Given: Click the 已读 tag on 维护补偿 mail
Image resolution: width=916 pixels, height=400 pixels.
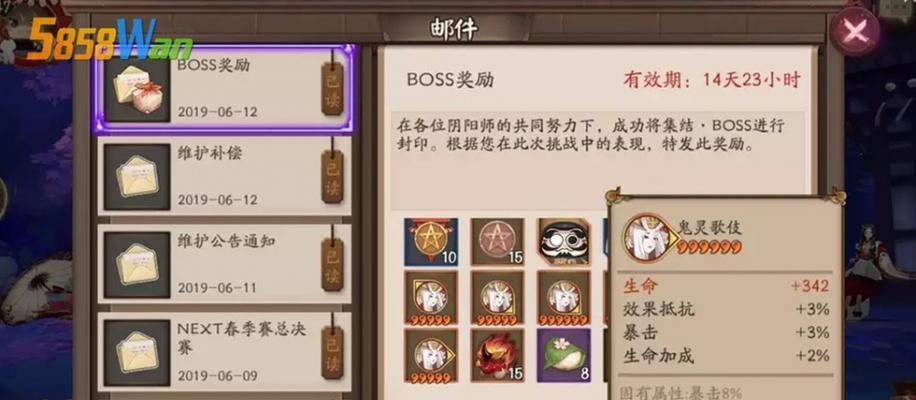Looking at the screenshot, I should pyautogui.click(x=332, y=176).
